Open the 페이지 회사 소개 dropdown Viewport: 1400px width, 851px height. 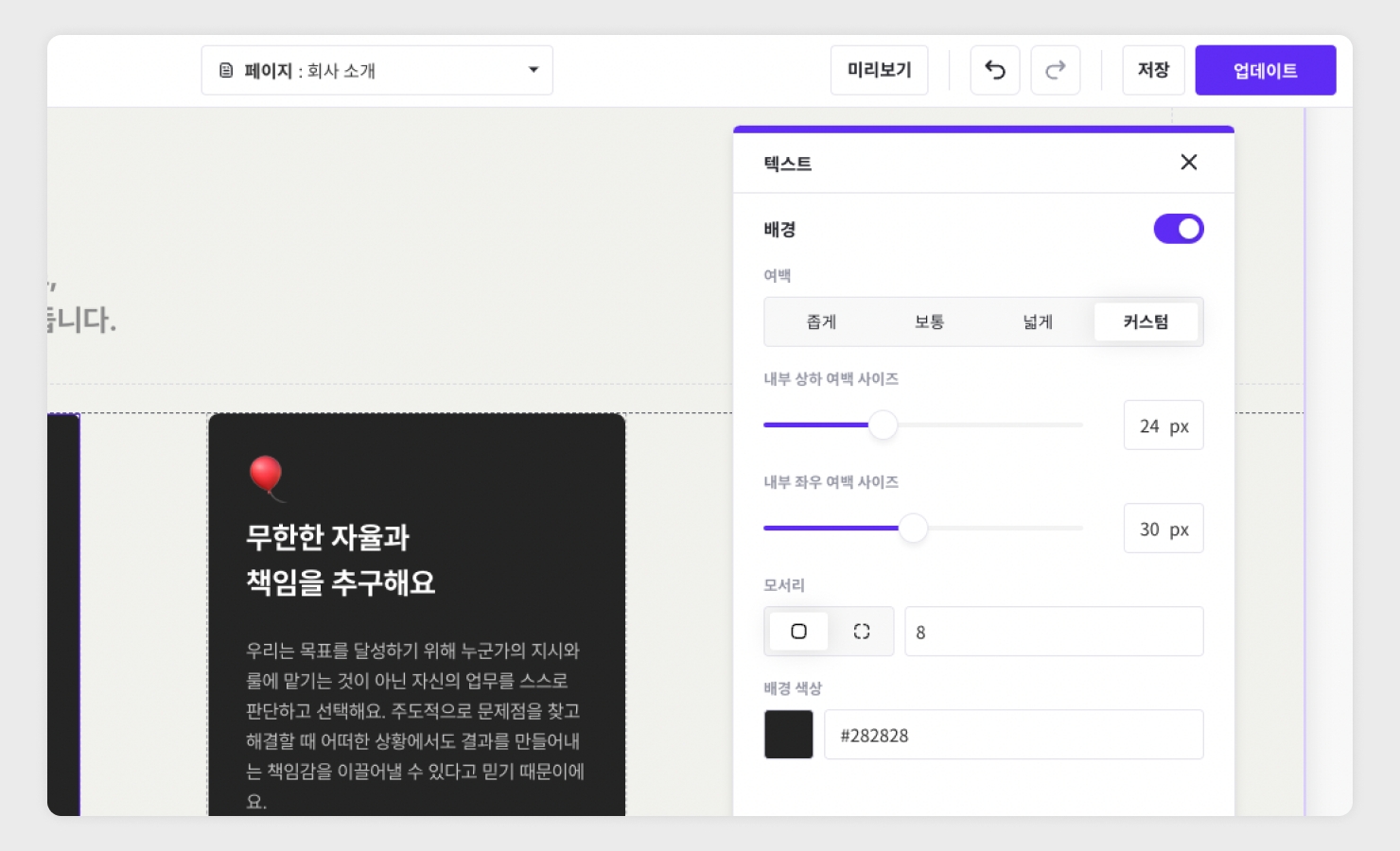(x=376, y=71)
